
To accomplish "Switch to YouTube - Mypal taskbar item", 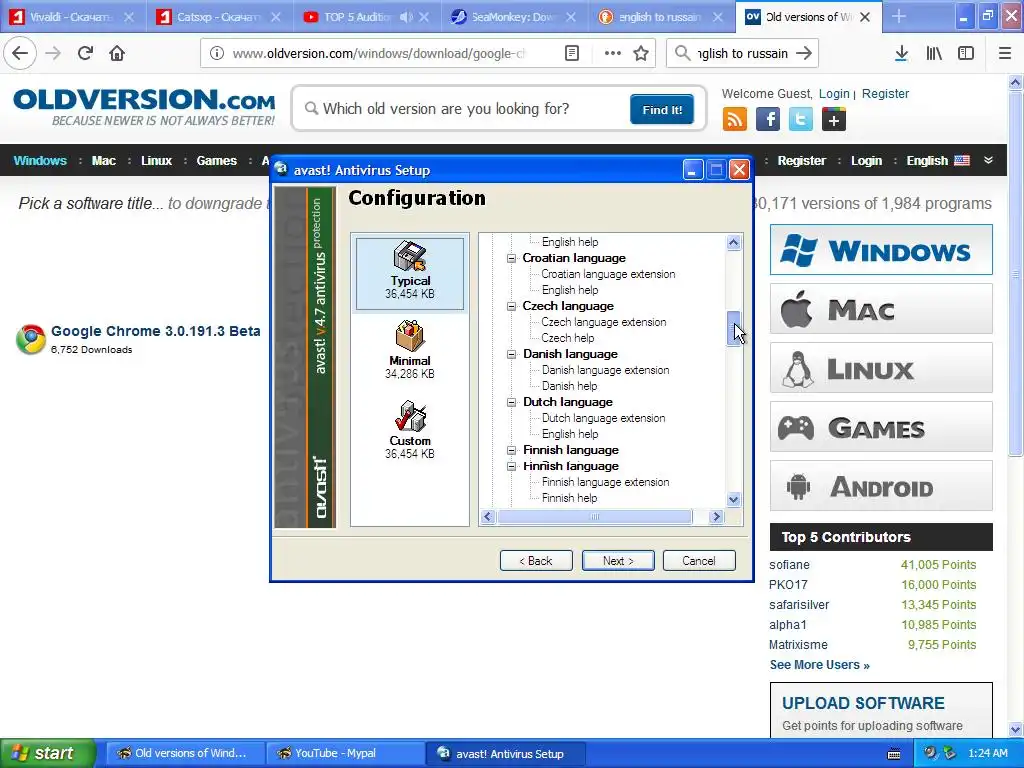I will tap(346, 754).
